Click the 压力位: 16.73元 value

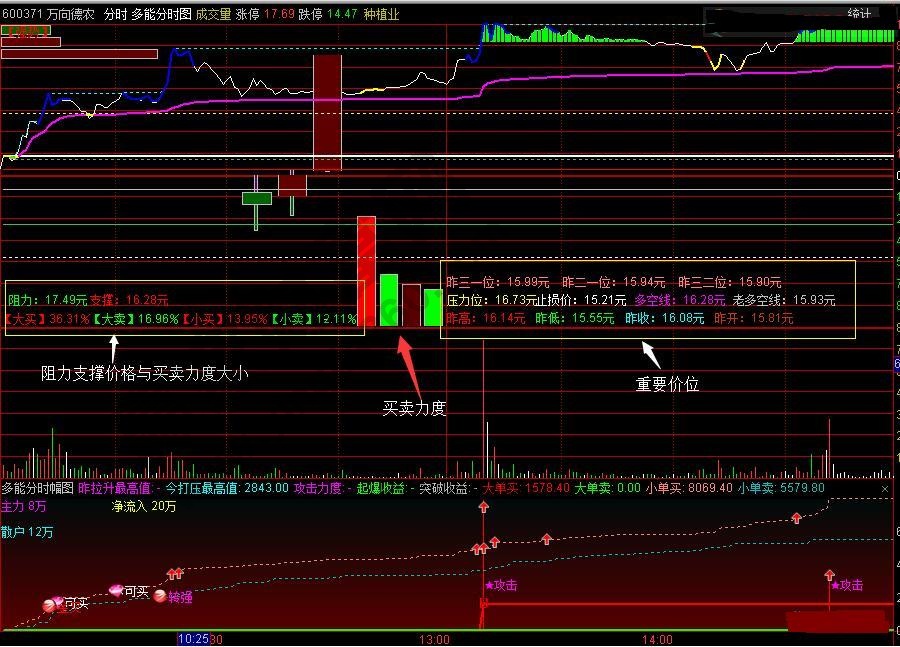(492, 300)
